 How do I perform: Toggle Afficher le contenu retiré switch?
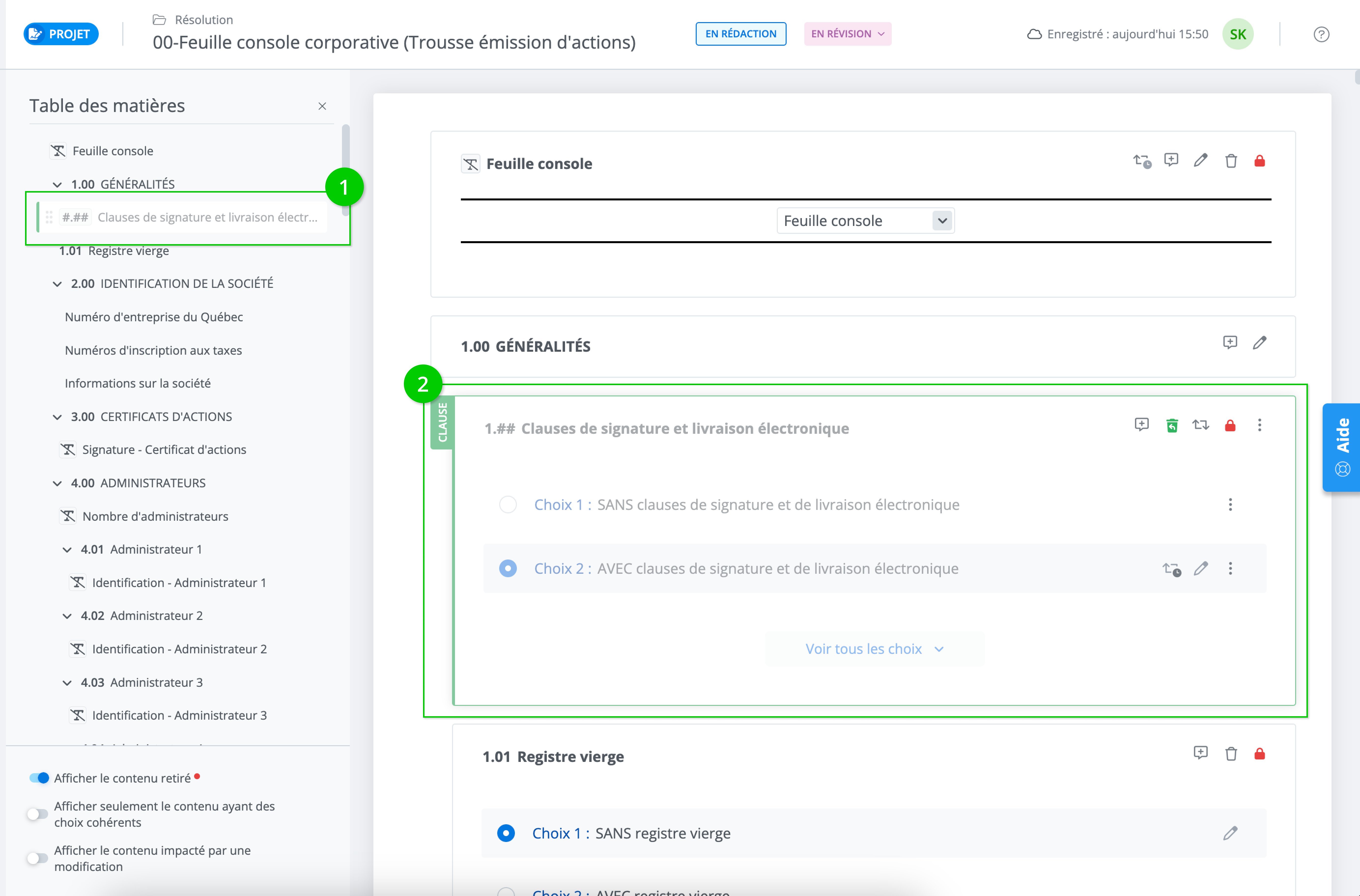(x=39, y=778)
